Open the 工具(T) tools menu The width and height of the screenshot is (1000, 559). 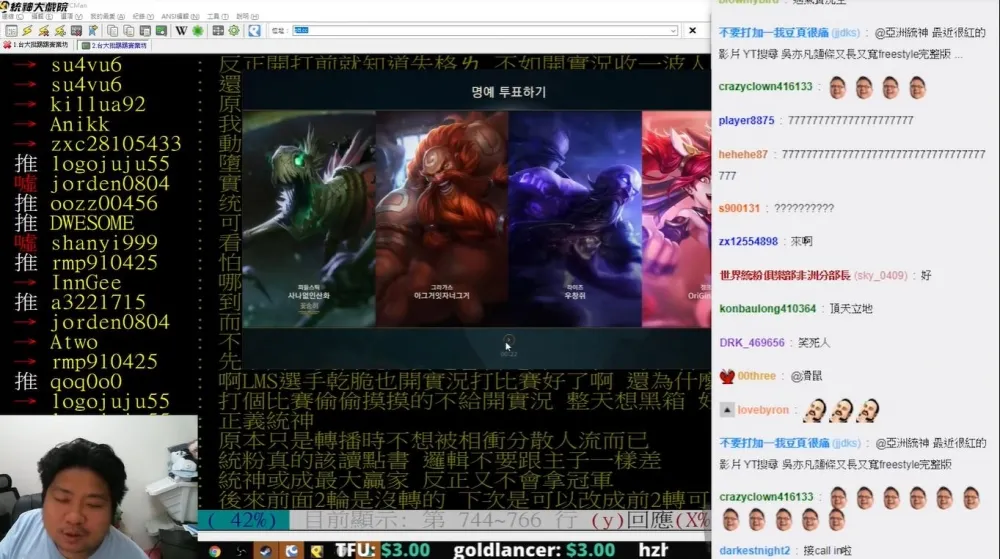217,17
